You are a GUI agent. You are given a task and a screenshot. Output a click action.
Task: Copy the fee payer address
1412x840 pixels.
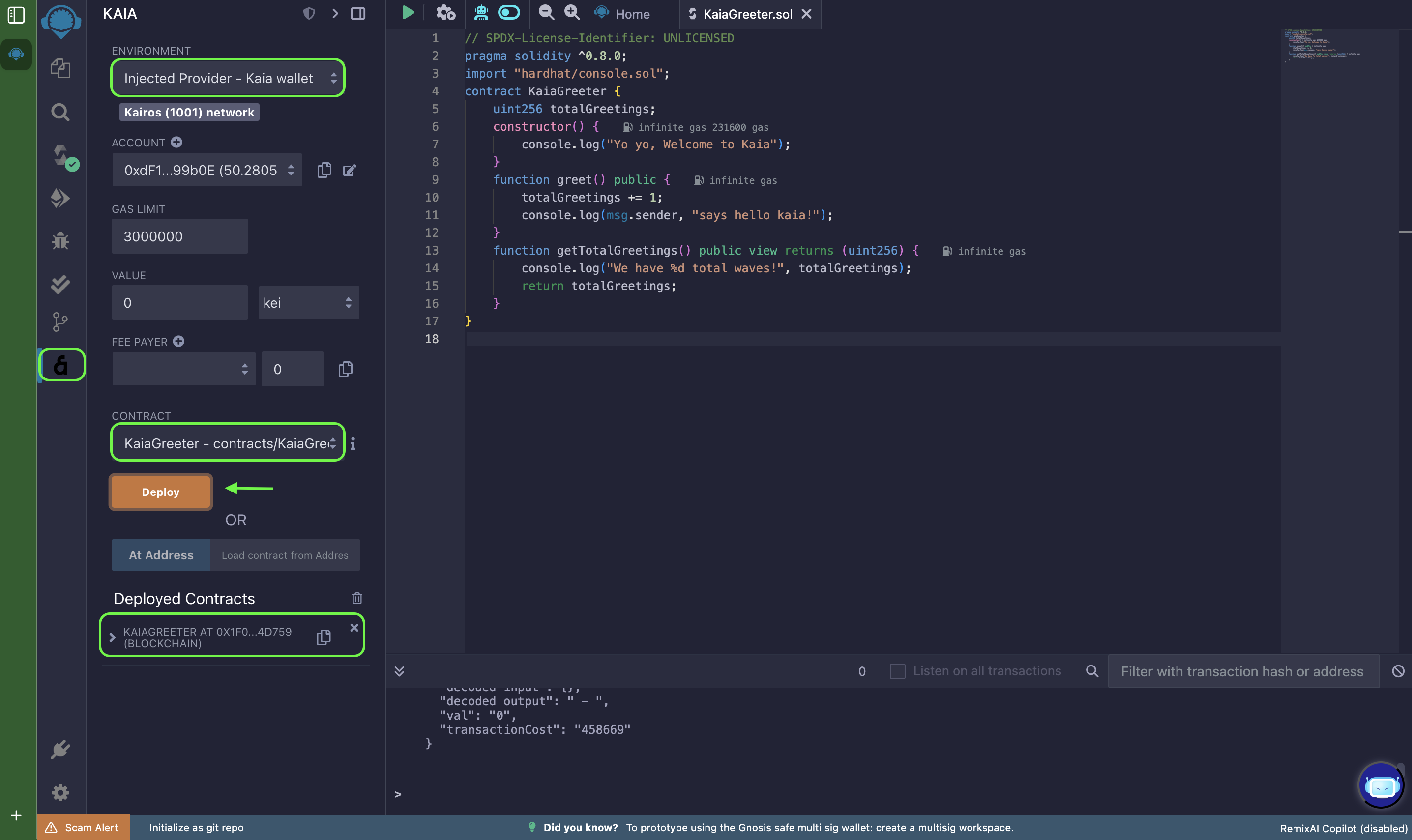pyautogui.click(x=345, y=369)
